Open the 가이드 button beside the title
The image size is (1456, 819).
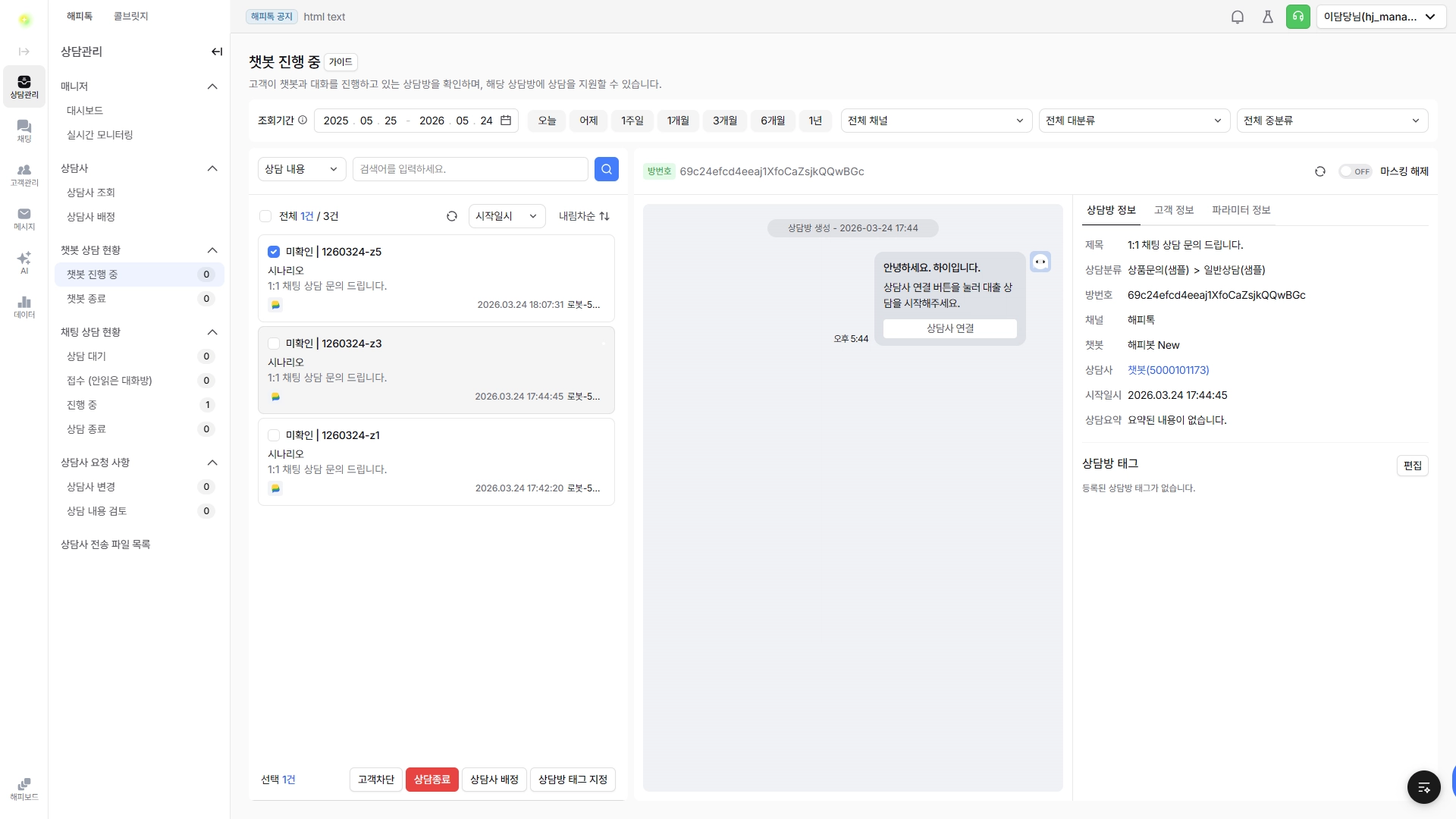[340, 62]
